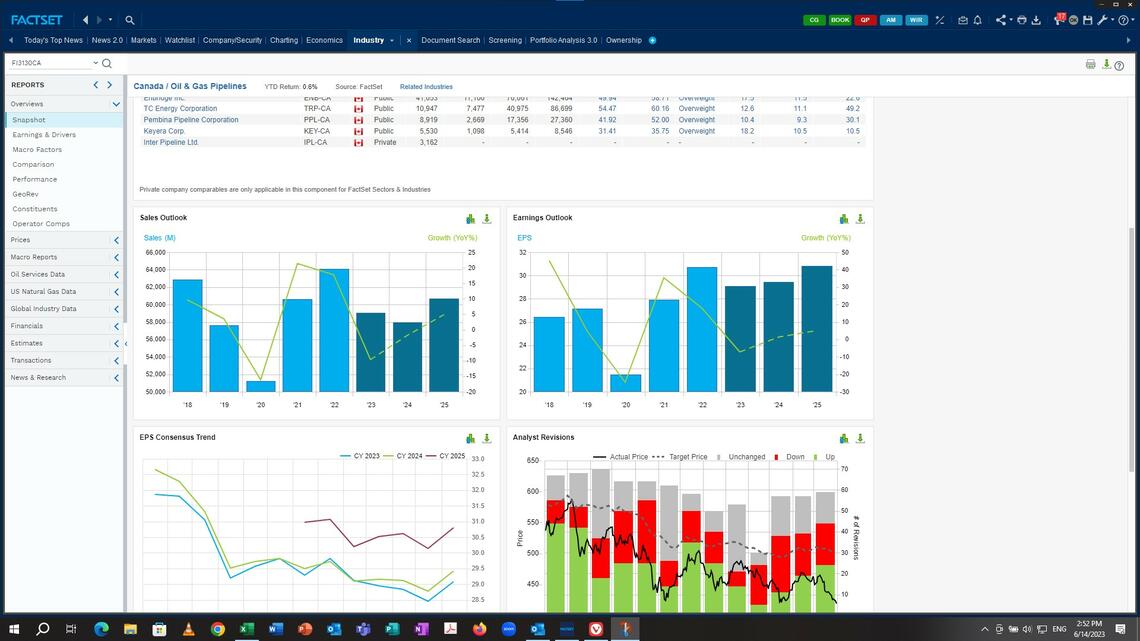The width and height of the screenshot is (1140, 641).
Task: Open the Related Industries link
Action: [x=427, y=87]
